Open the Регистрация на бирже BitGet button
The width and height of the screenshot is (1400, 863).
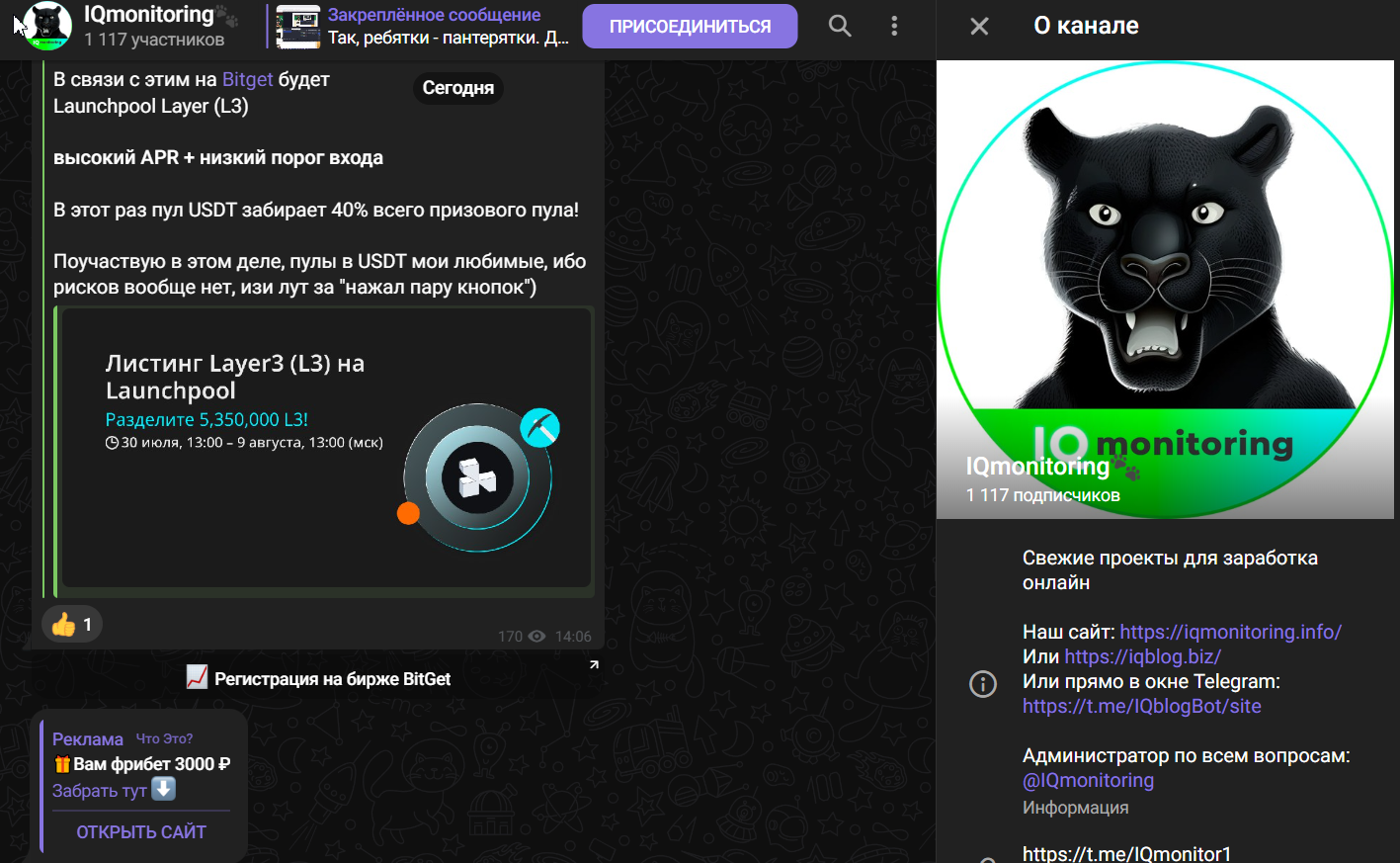tap(319, 678)
